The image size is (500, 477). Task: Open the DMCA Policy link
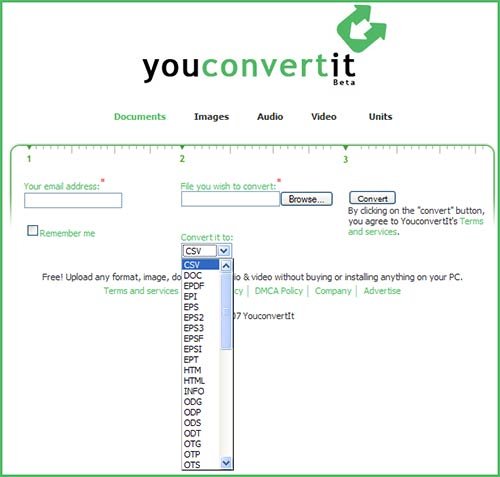279,291
